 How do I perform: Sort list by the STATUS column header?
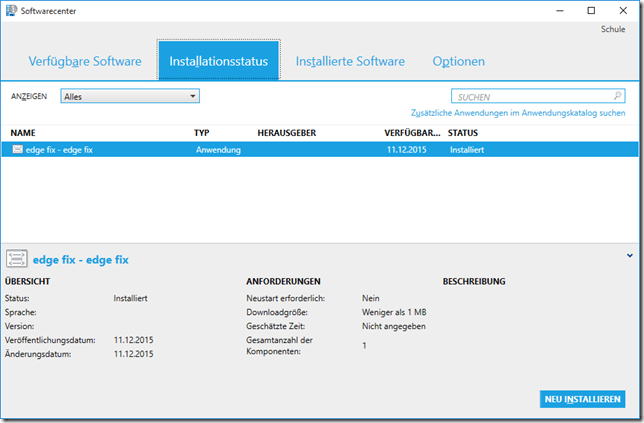pos(464,132)
